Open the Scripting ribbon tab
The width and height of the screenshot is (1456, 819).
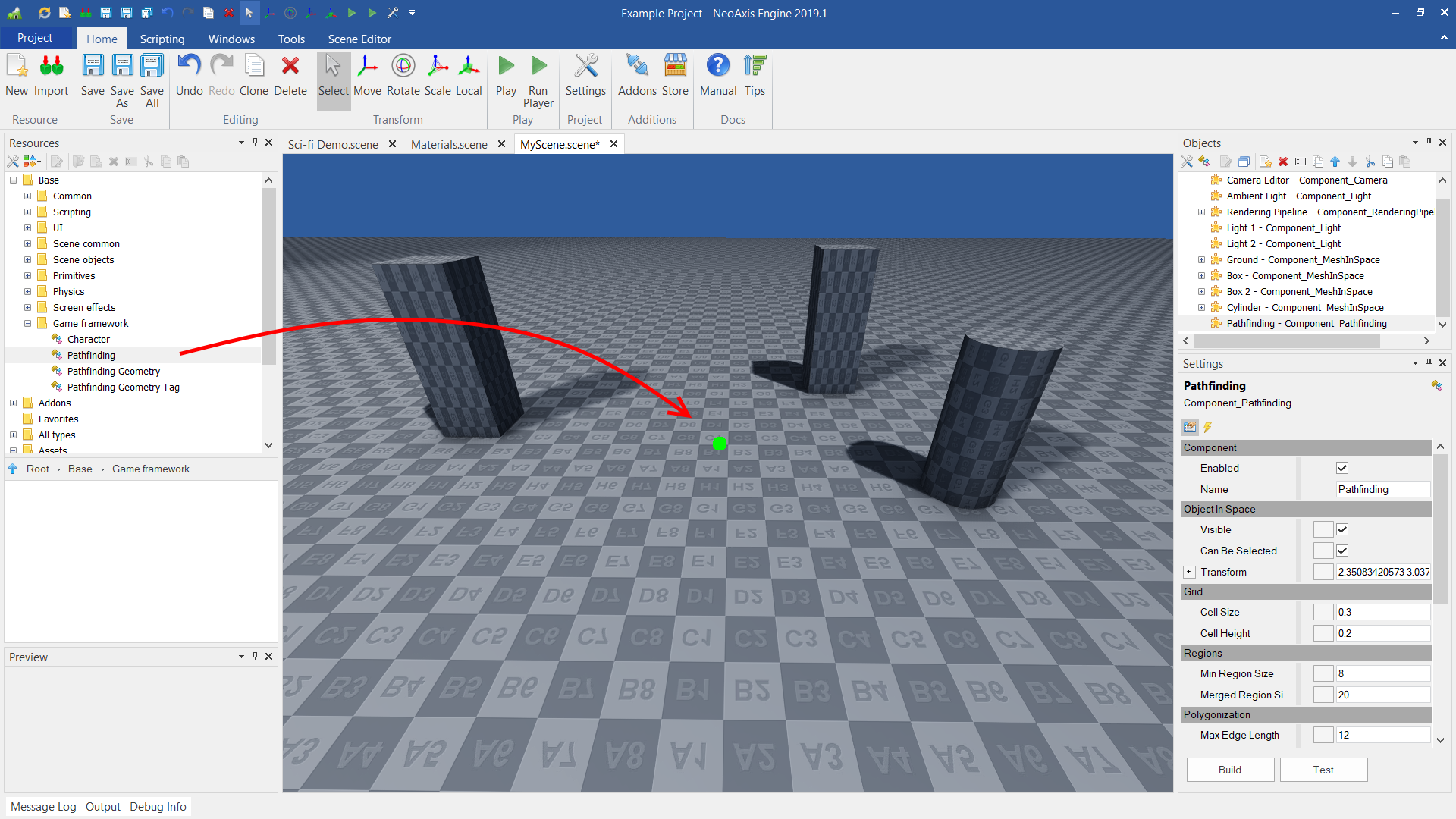click(x=162, y=39)
